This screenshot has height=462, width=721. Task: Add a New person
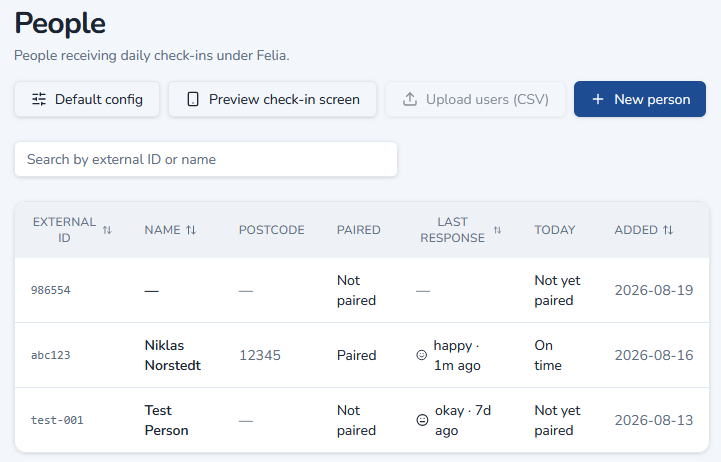[x=640, y=99]
